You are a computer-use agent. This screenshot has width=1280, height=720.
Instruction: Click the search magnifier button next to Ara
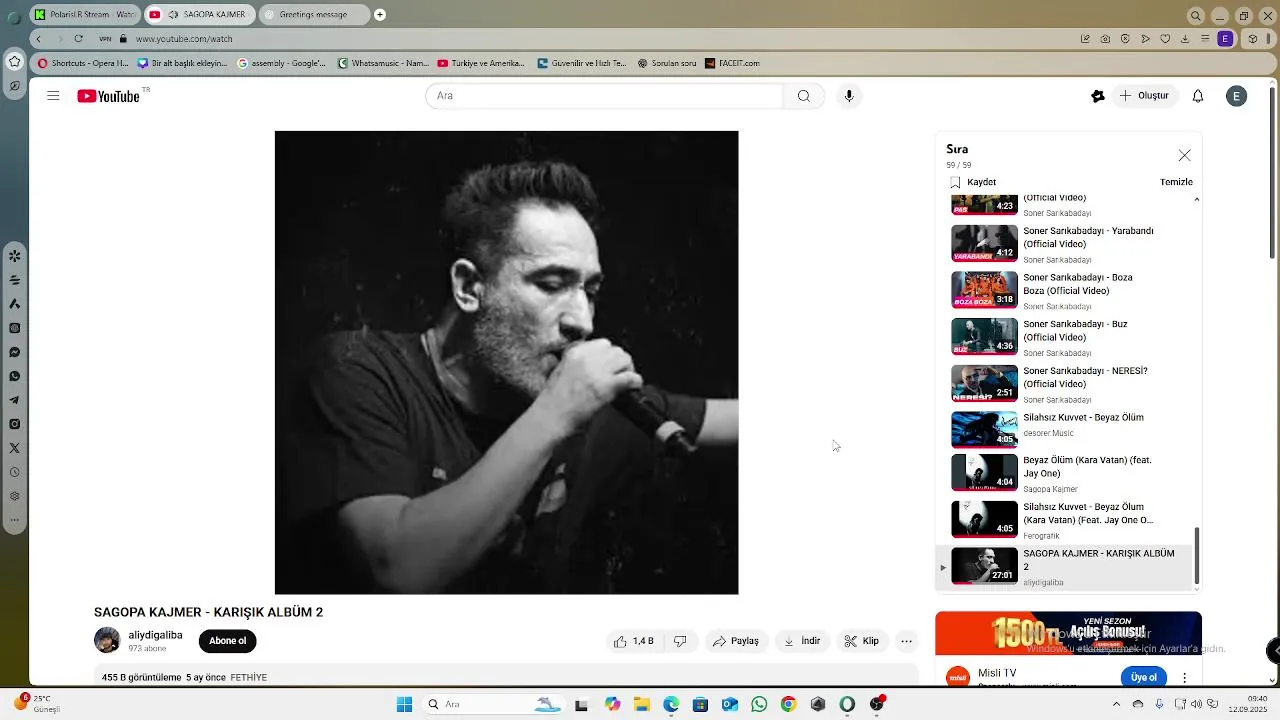pyautogui.click(x=804, y=96)
